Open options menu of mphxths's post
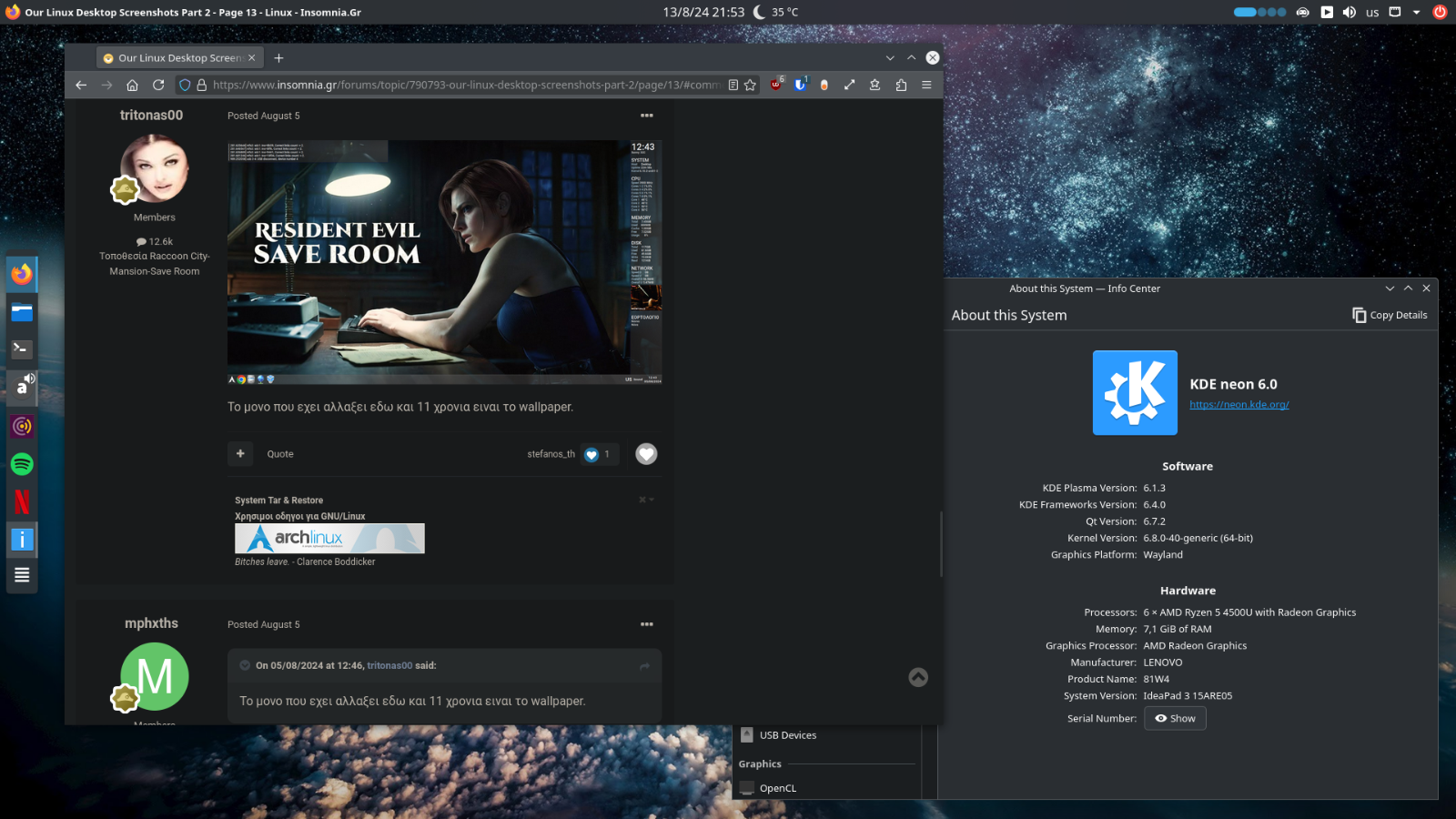Viewport: 1456px width, 819px height. click(647, 624)
